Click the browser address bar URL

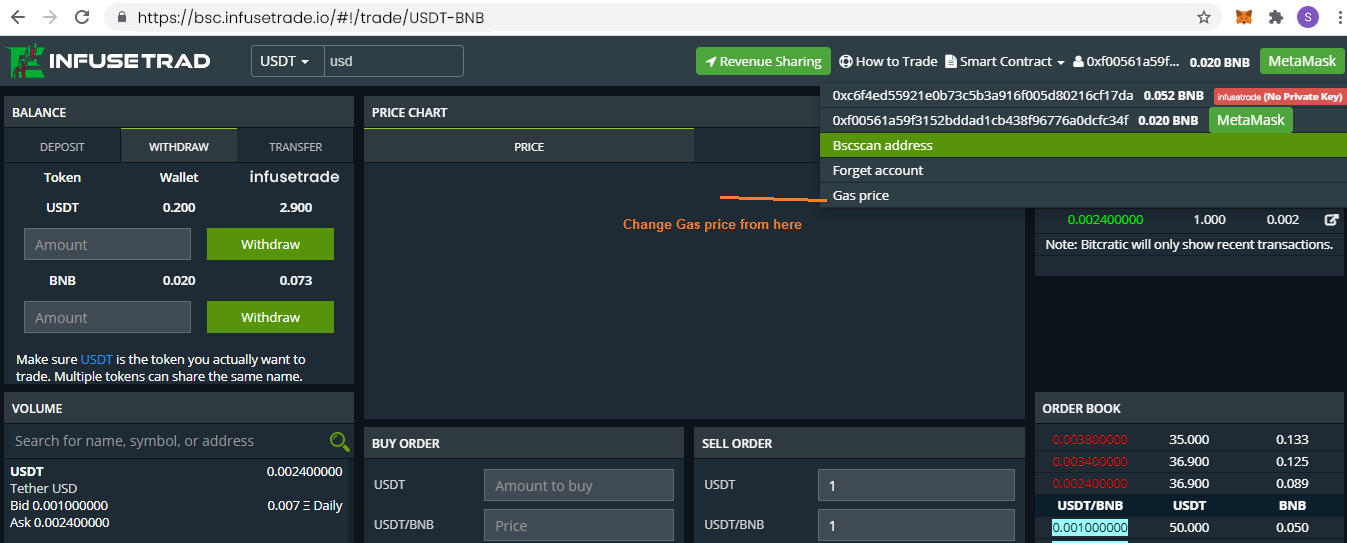[312, 18]
